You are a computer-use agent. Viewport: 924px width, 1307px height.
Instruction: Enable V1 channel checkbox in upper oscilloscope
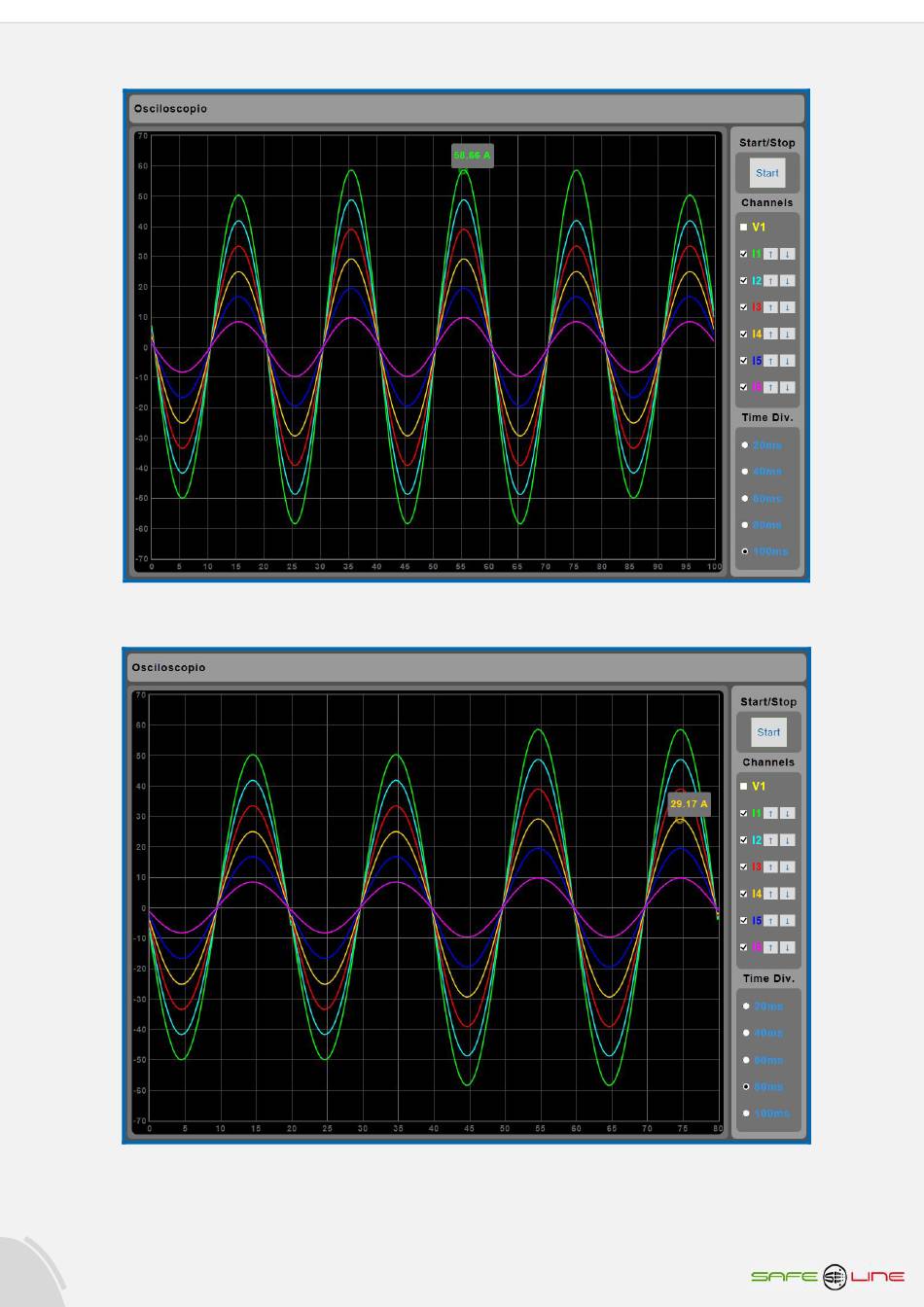tap(744, 228)
